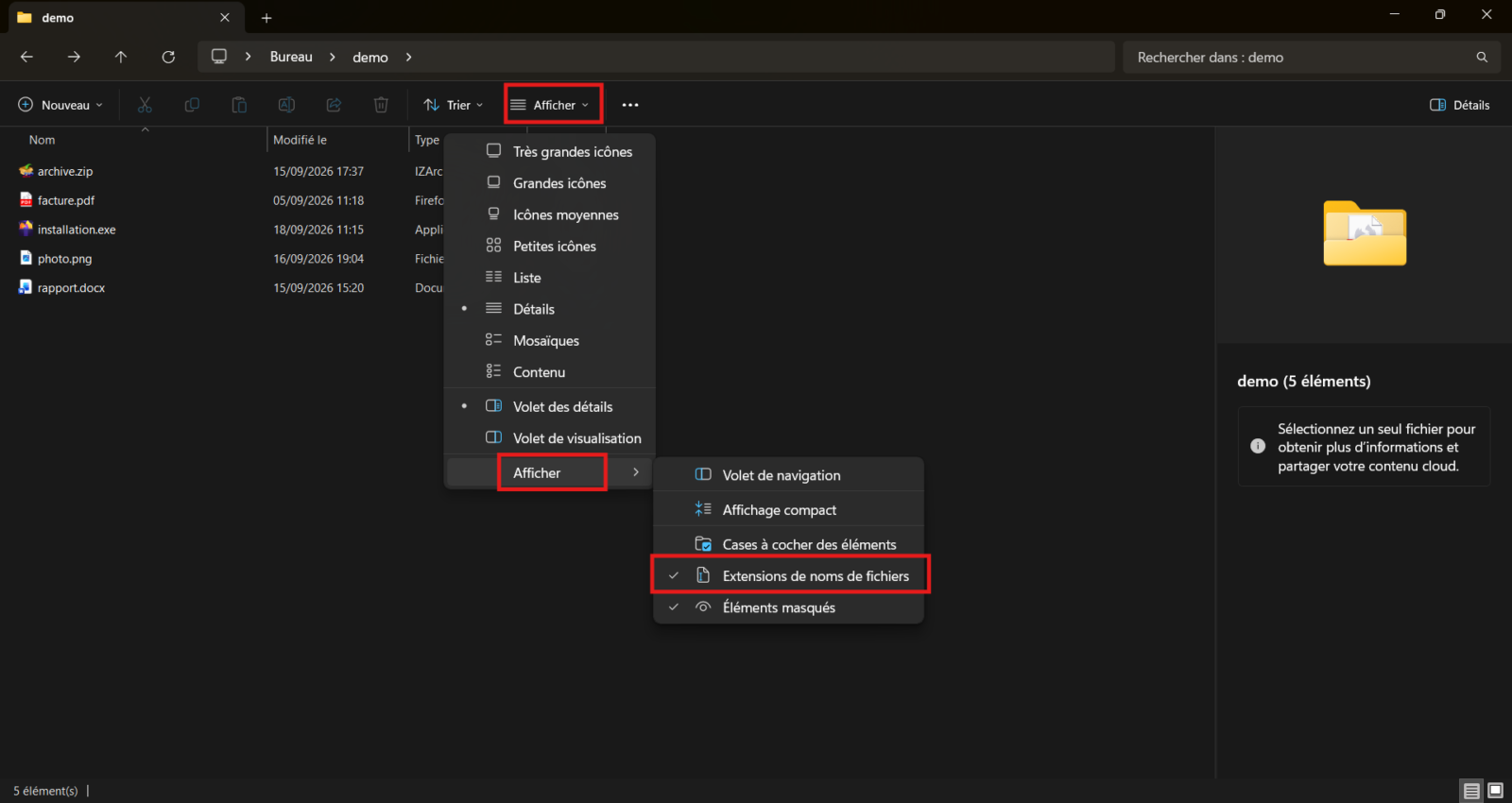This screenshot has height=803, width=1512.
Task: Open the Trier sort dropdown
Action: 453,105
